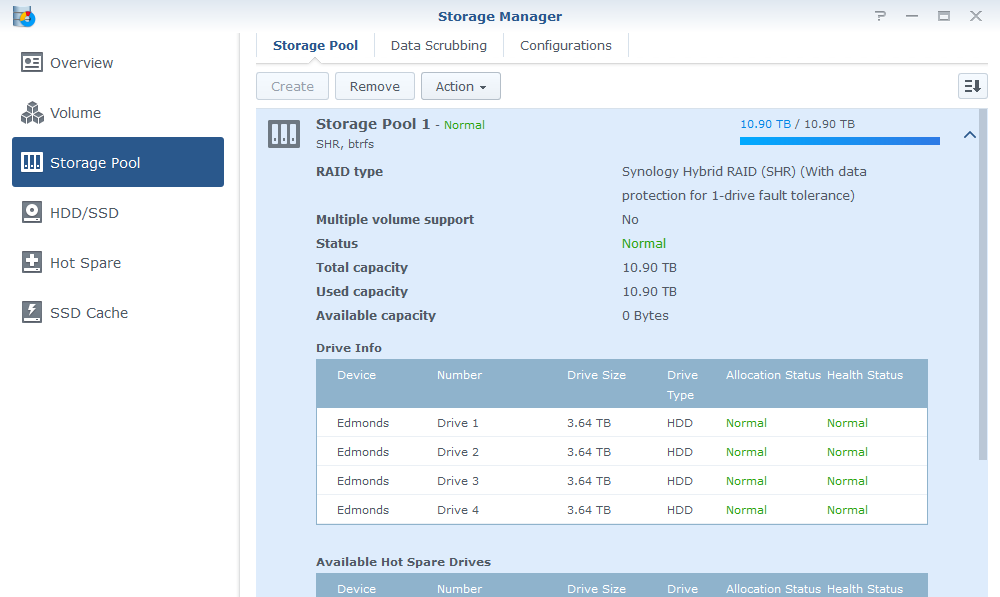Viewport: 1000px width, 597px height.
Task: Click the 10.90 TB / 10.90 TB usage text
Action: 797,124
